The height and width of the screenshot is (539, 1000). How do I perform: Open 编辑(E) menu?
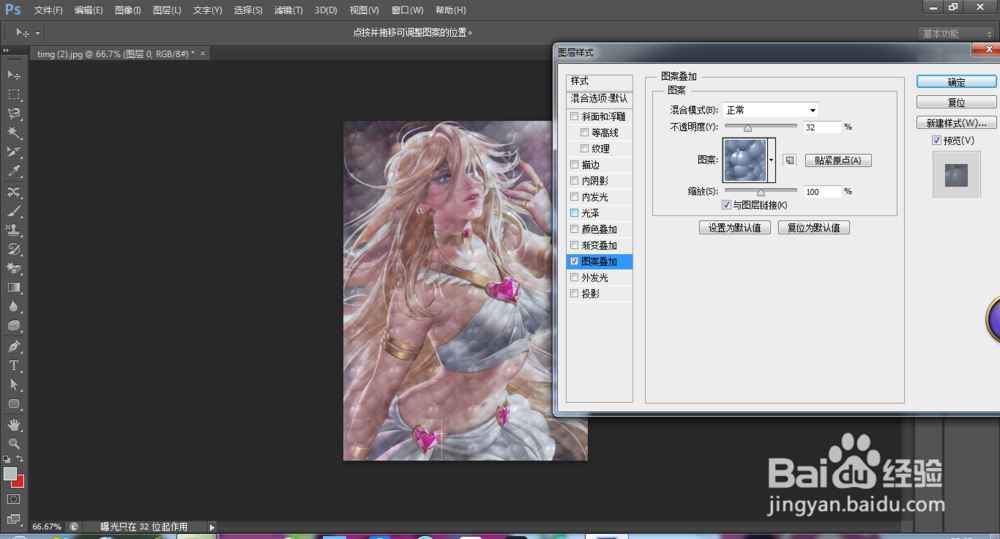pyautogui.click(x=89, y=10)
